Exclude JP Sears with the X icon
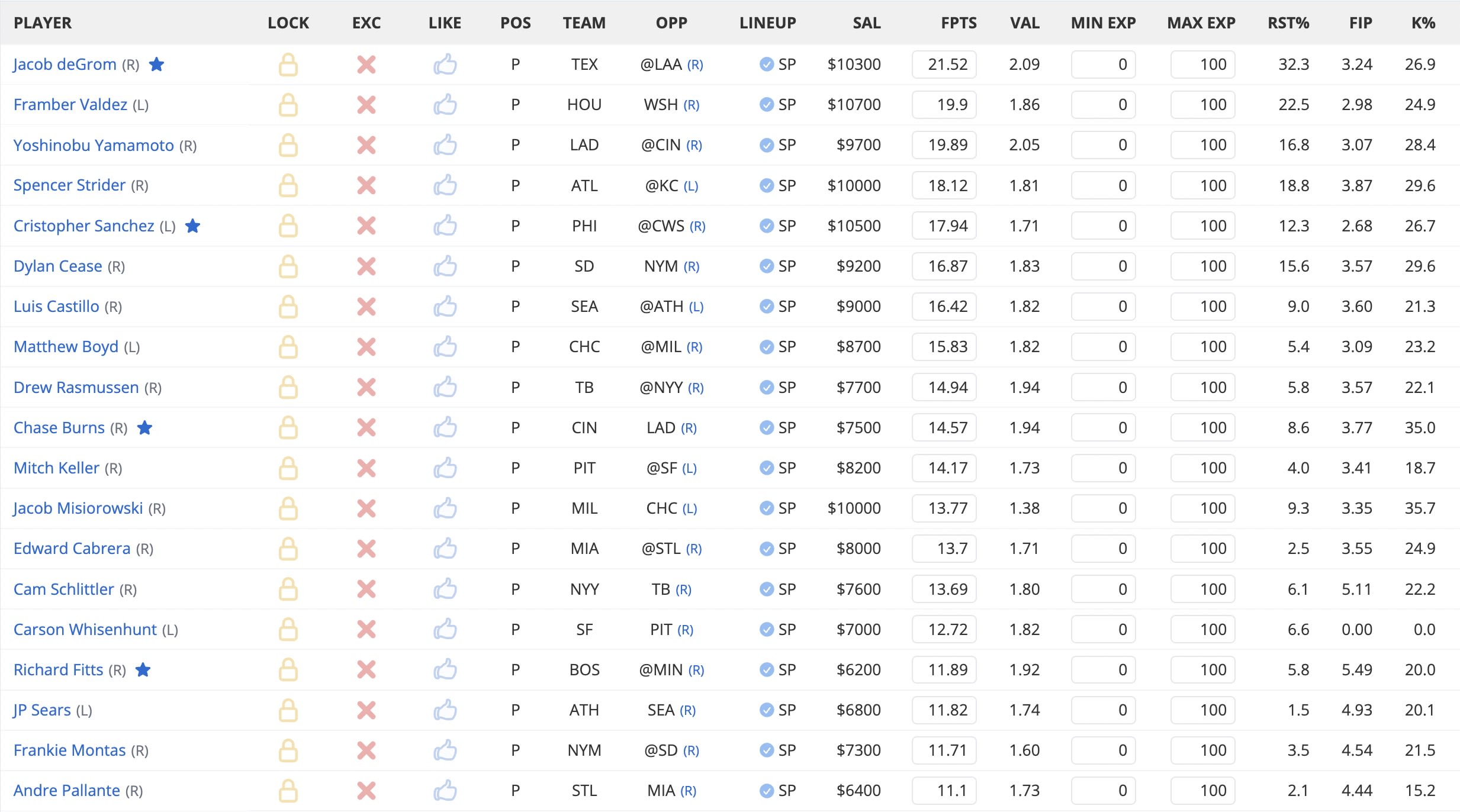Image resolution: width=1460 pixels, height=812 pixels. [x=366, y=710]
